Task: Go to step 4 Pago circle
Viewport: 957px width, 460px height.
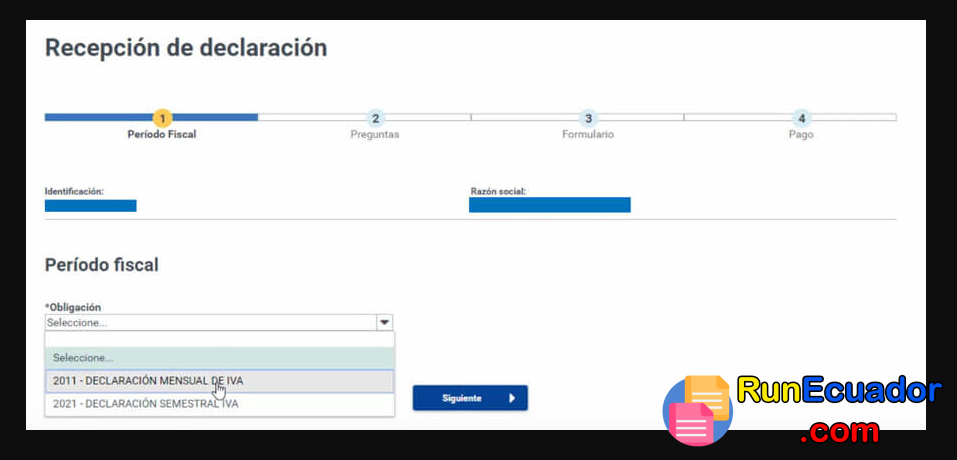Action: 801,118
